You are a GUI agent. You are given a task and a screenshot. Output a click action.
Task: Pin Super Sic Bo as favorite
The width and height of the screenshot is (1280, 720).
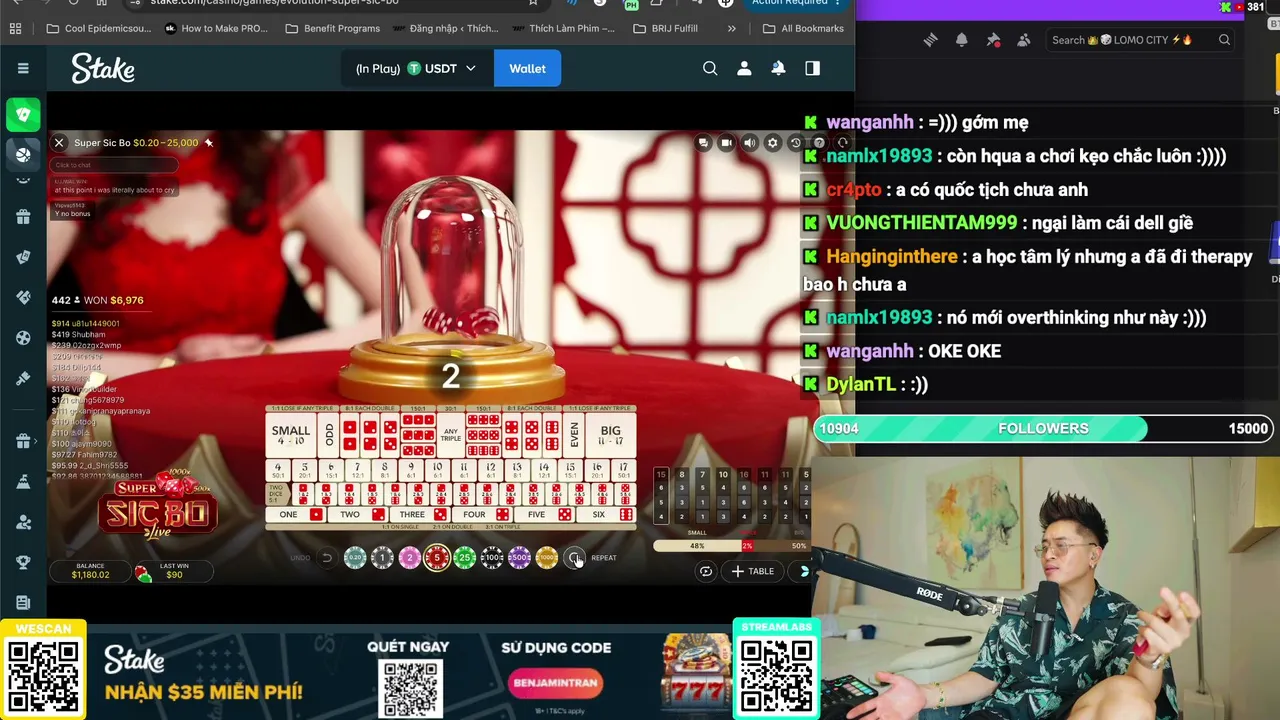pyautogui.click(x=209, y=143)
